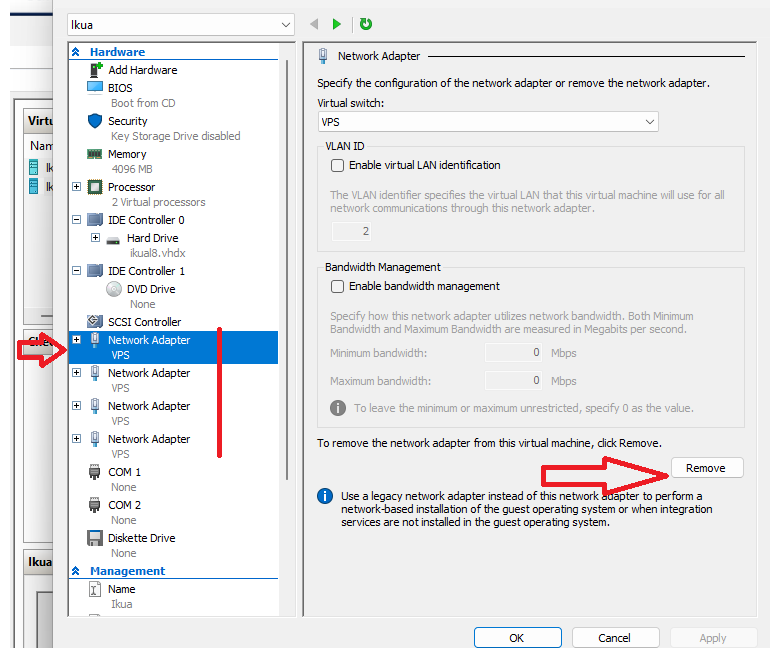Open the Ikua virtual machine dropdown

(181, 25)
